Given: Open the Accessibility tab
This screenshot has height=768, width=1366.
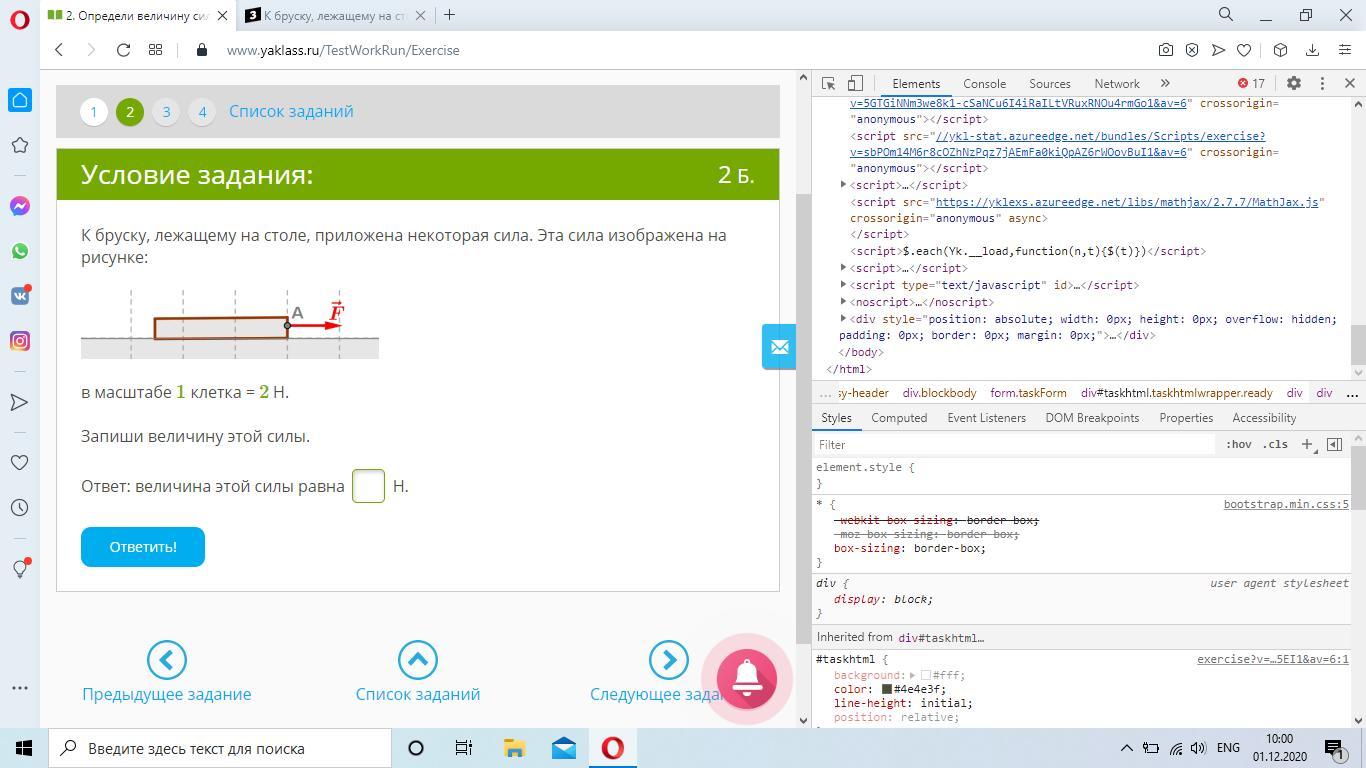Looking at the screenshot, I should 1264,418.
